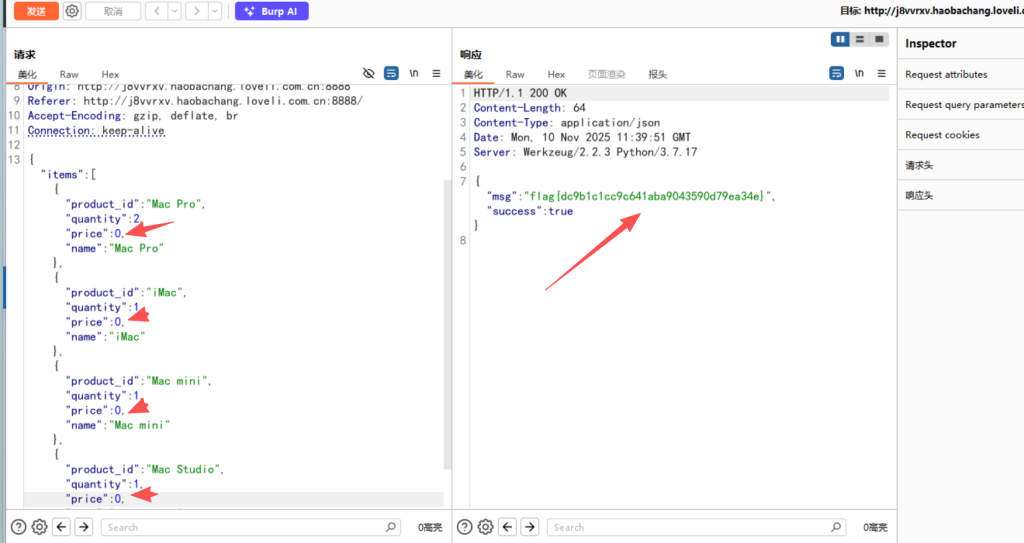The height and width of the screenshot is (543, 1024).
Task: Switch the request view to Raw tab
Action: tap(69, 74)
